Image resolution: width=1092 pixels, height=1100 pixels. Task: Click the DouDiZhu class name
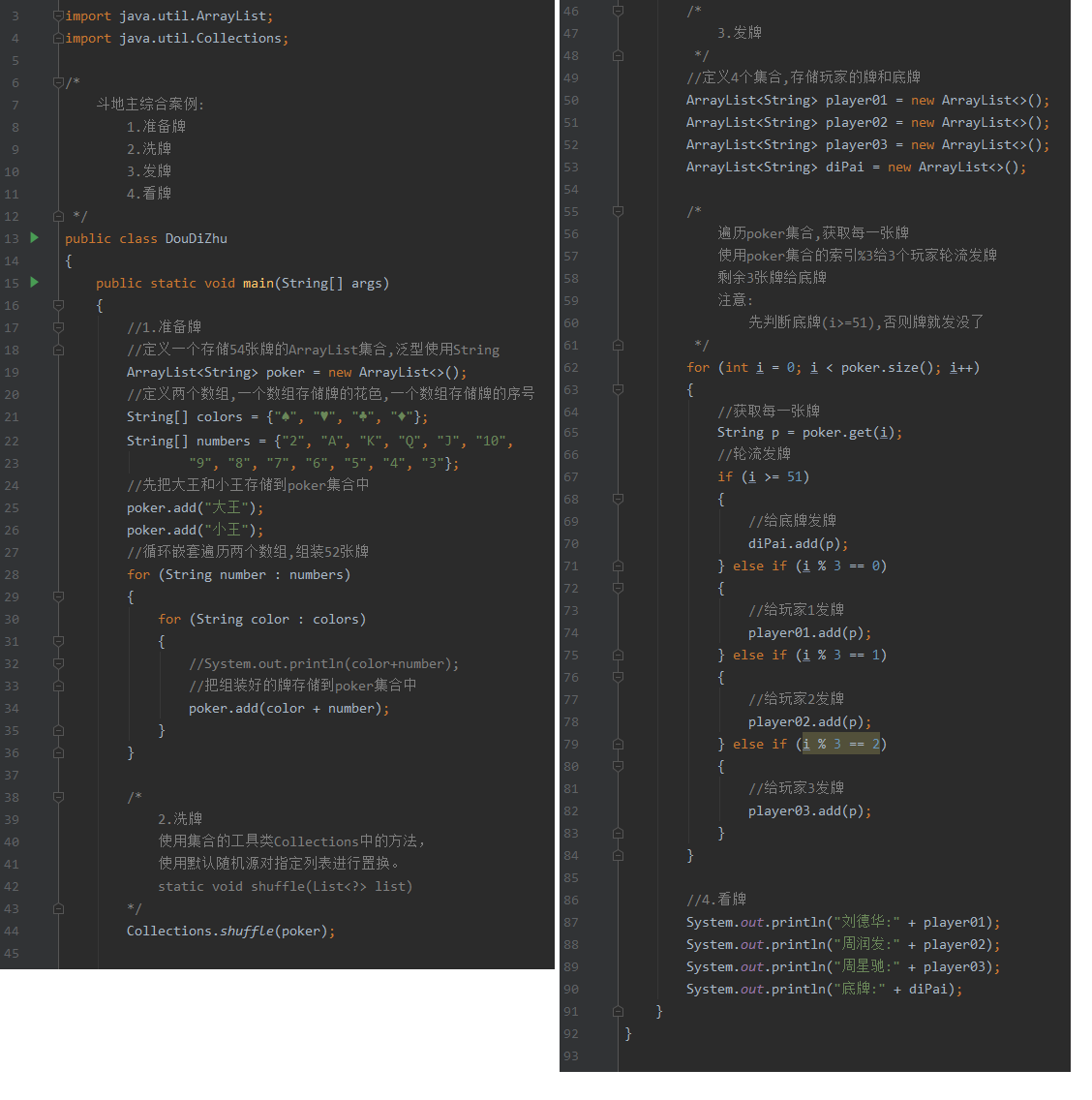(x=196, y=238)
